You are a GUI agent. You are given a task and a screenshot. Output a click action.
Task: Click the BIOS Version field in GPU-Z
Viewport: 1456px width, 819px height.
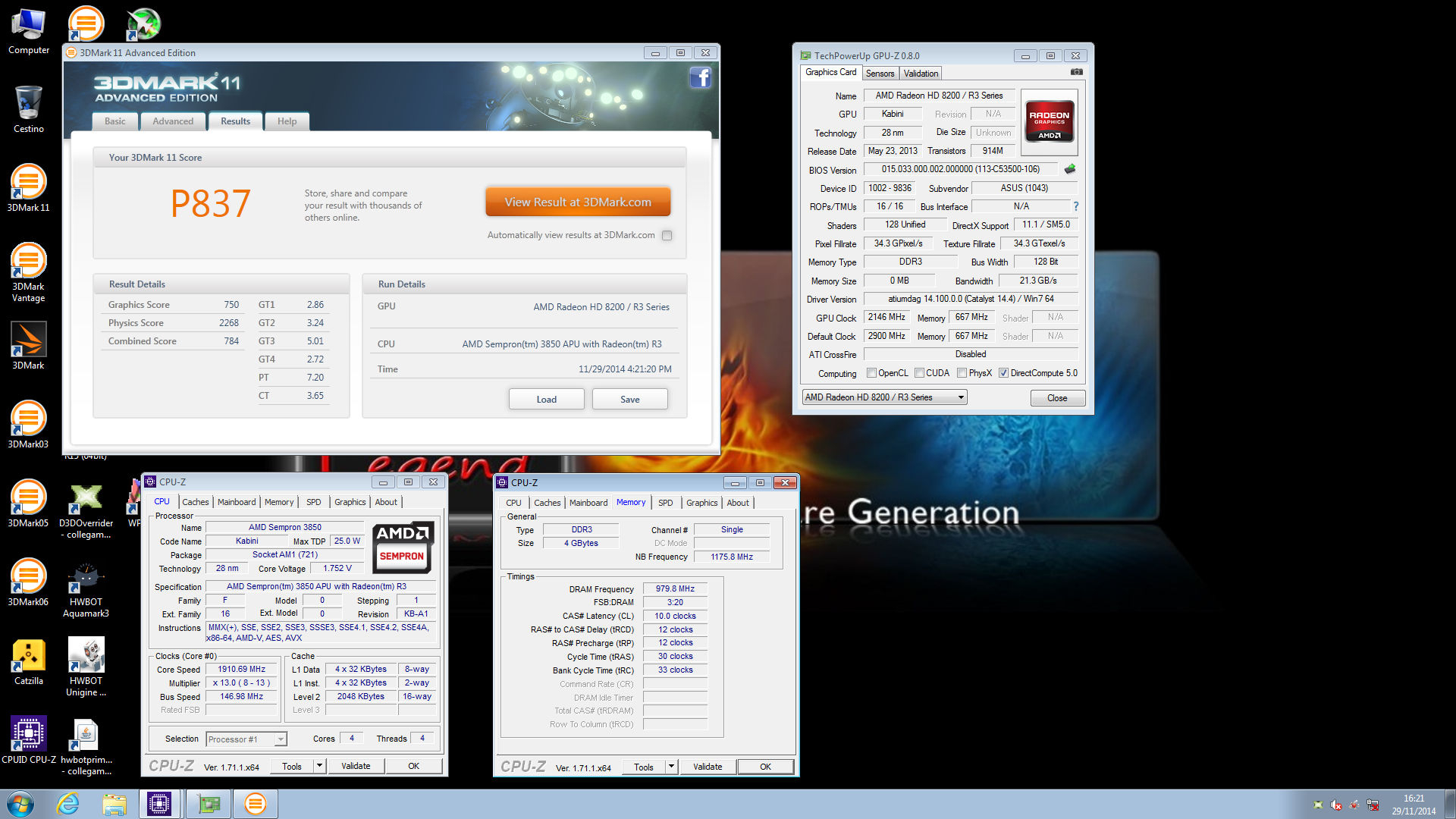click(x=961, y=170)
